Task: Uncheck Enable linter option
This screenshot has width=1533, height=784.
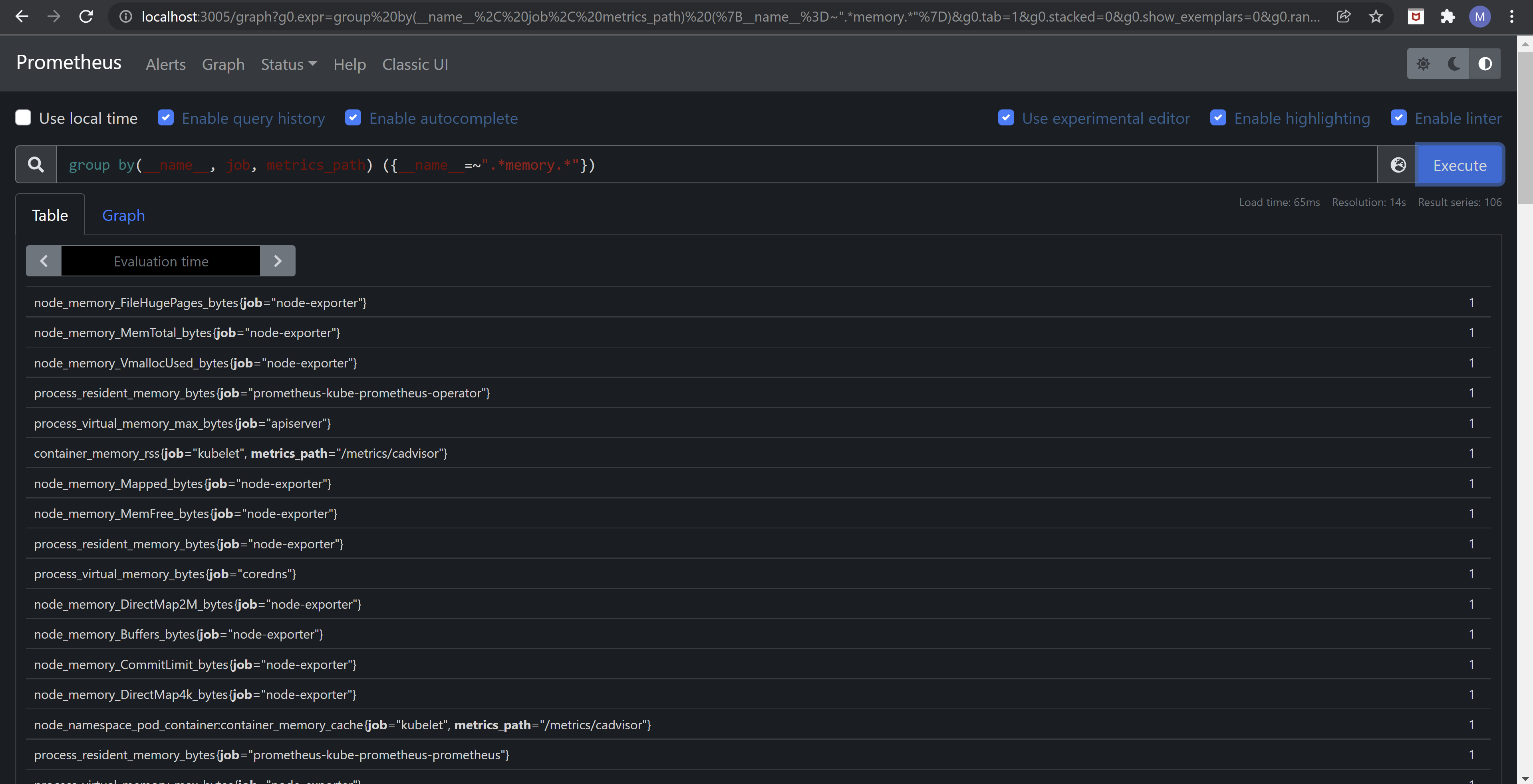Action: click(1398, 118)
